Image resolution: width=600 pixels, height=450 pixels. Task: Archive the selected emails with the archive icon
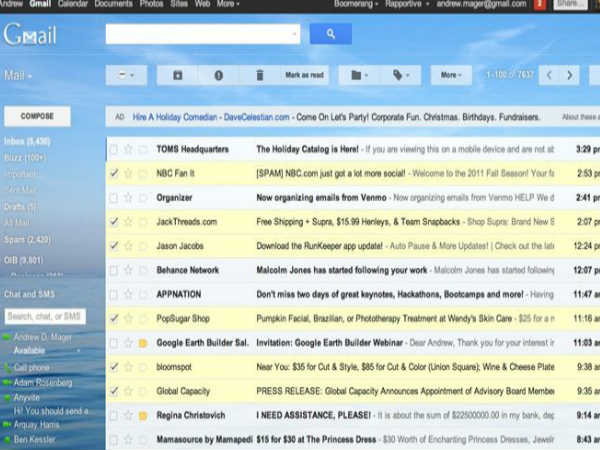point(178,75)
